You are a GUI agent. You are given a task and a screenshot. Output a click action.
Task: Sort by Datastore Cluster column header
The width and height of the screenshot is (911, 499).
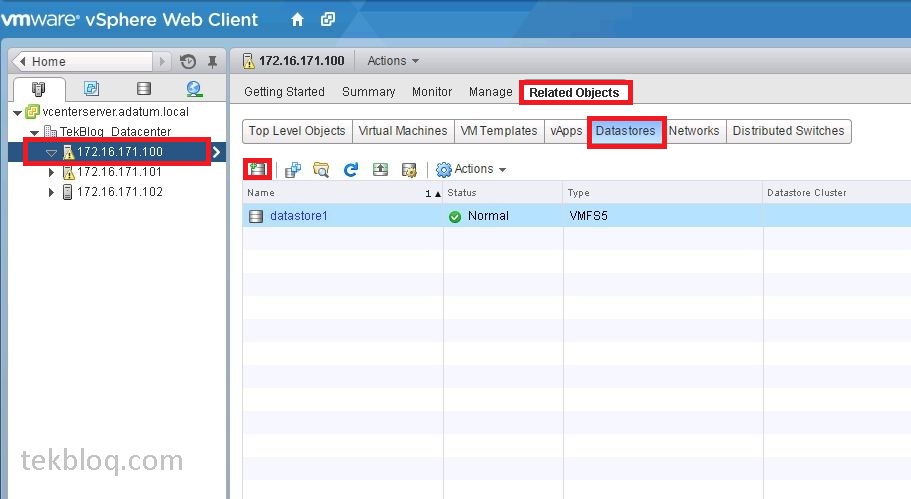(x=837, y=193)
